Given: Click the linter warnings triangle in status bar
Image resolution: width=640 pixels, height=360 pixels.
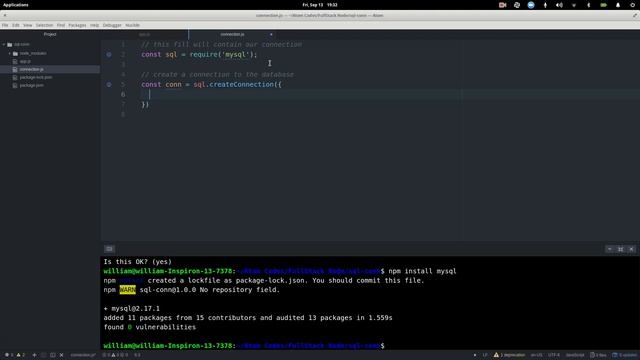Looking at the screenshot, I should (x=20, y=355).
